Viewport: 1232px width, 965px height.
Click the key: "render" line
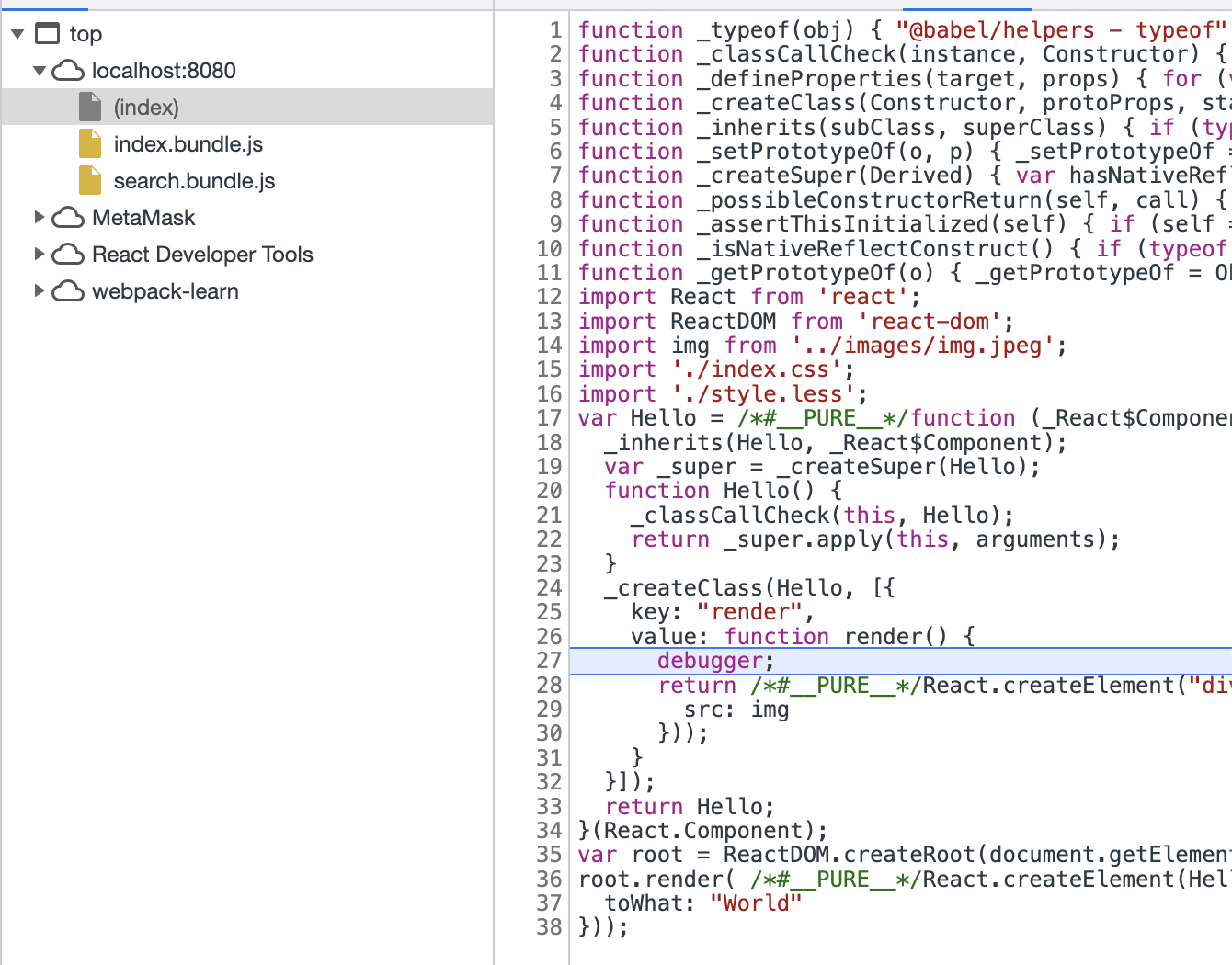pos(723,612)
